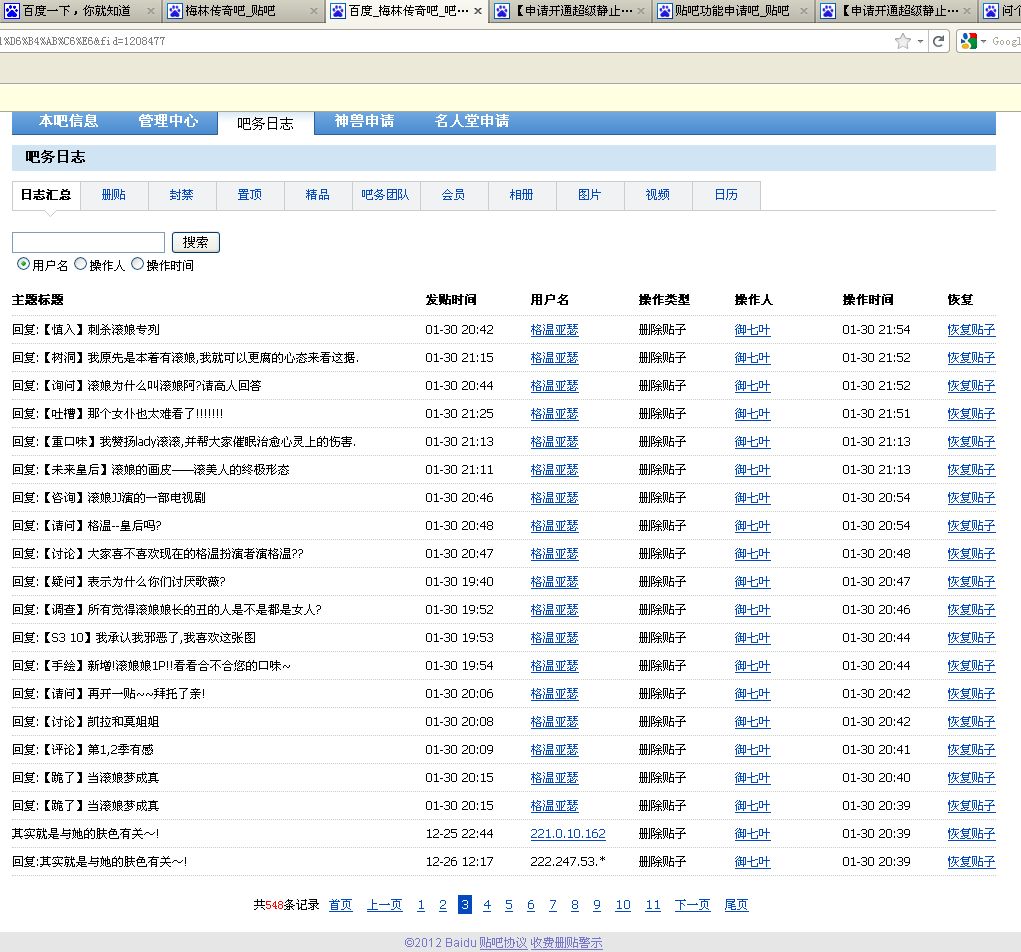The height and width of the screenshot is (952, 1021).
Task: Open the Google search engine icon dropdown
Action: (x=973, y=41)
